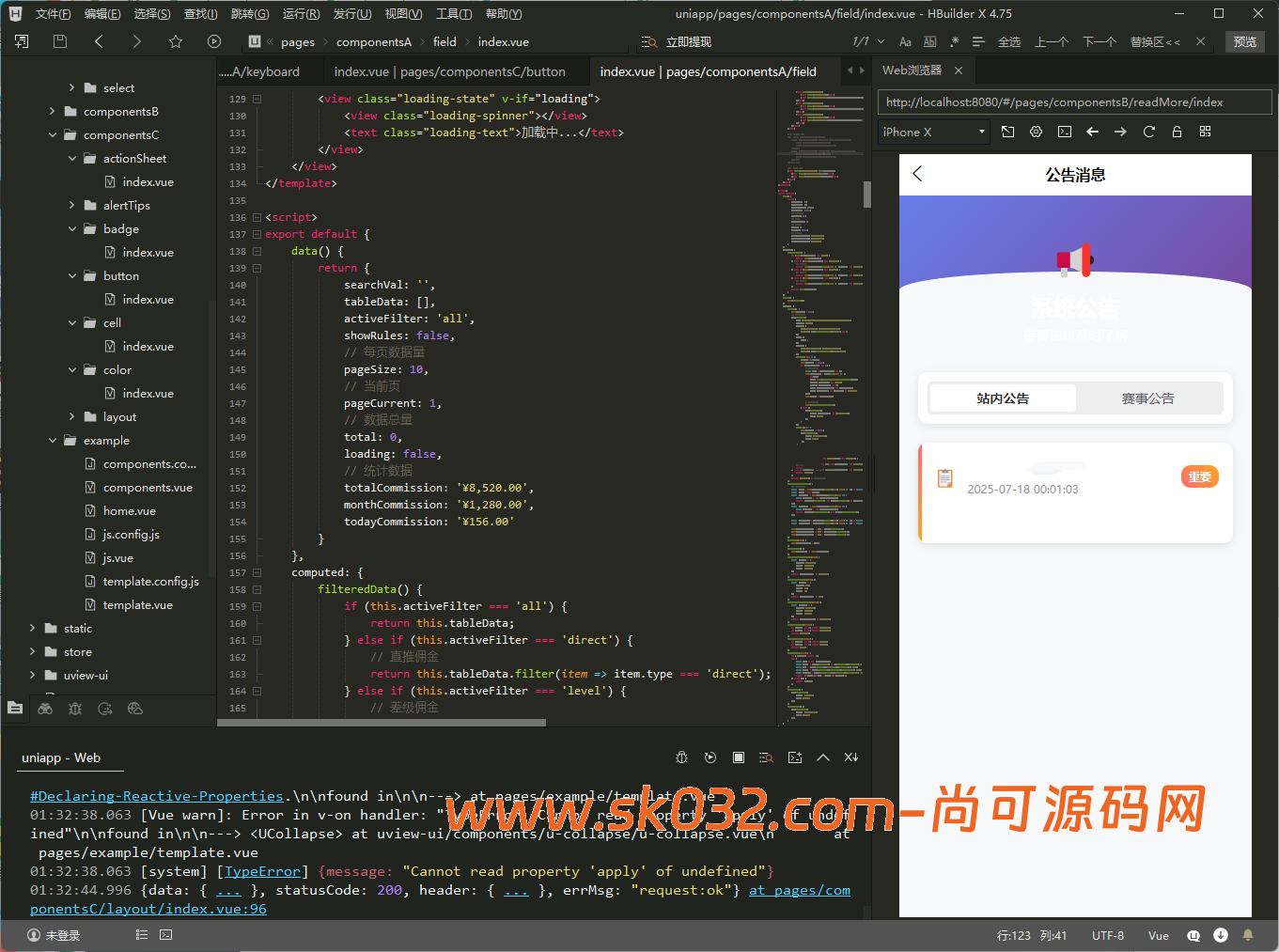Image resolution: width=1279 pixels, height=952 pixels.
Task: Save the file with the save icon
Action: (59, 41)
